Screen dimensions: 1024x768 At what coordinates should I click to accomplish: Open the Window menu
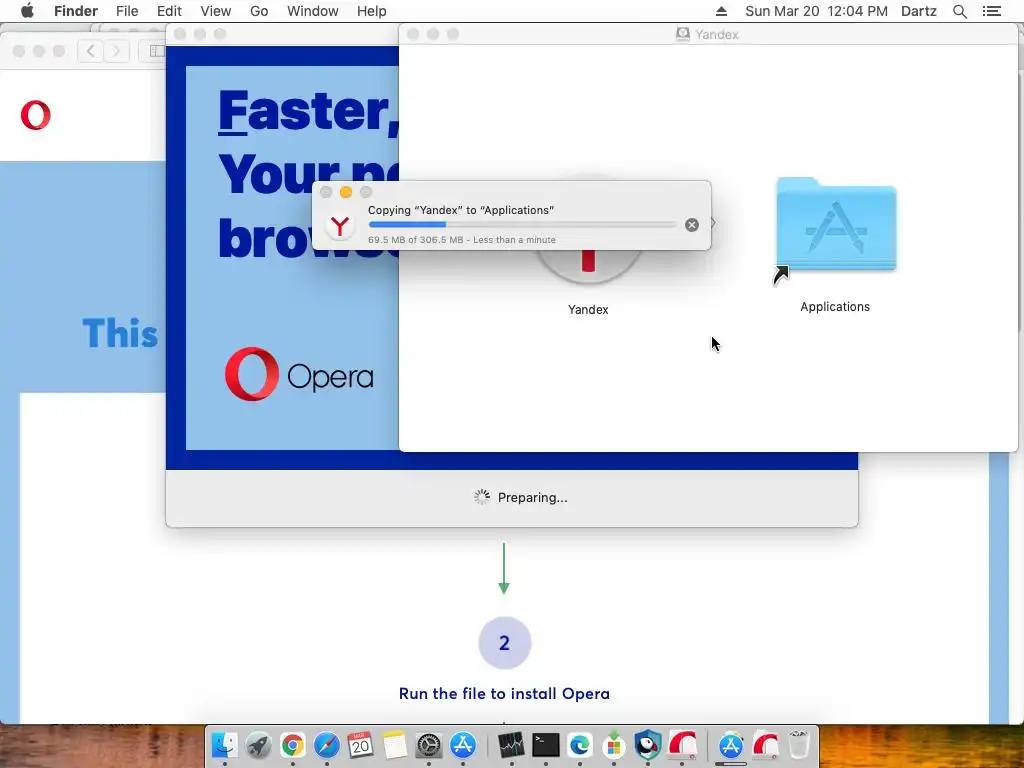point(313,11)
